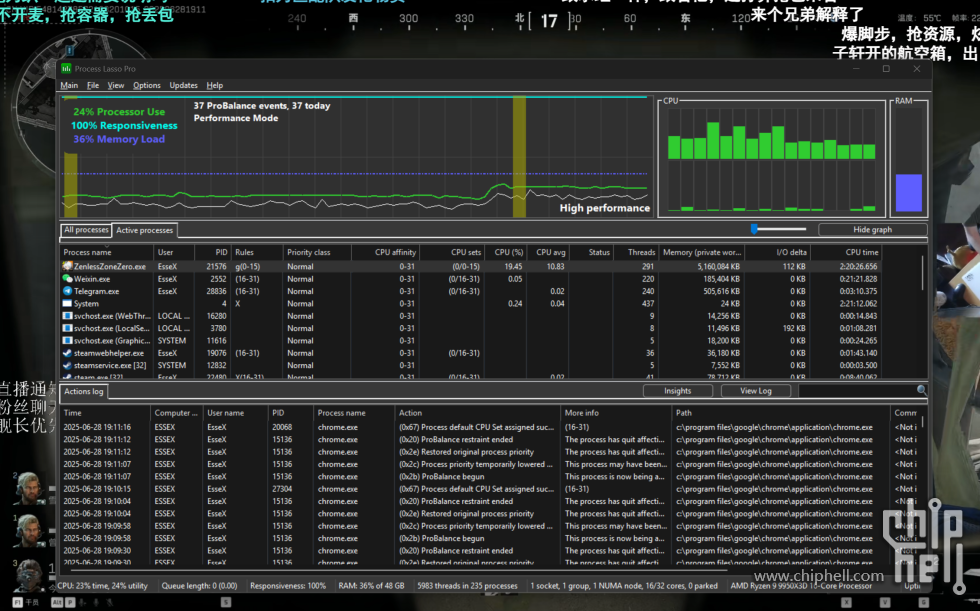Click the ZenlessZoneZero.exe process icon
The image size is (980, 611).
[x=68, y=266]
